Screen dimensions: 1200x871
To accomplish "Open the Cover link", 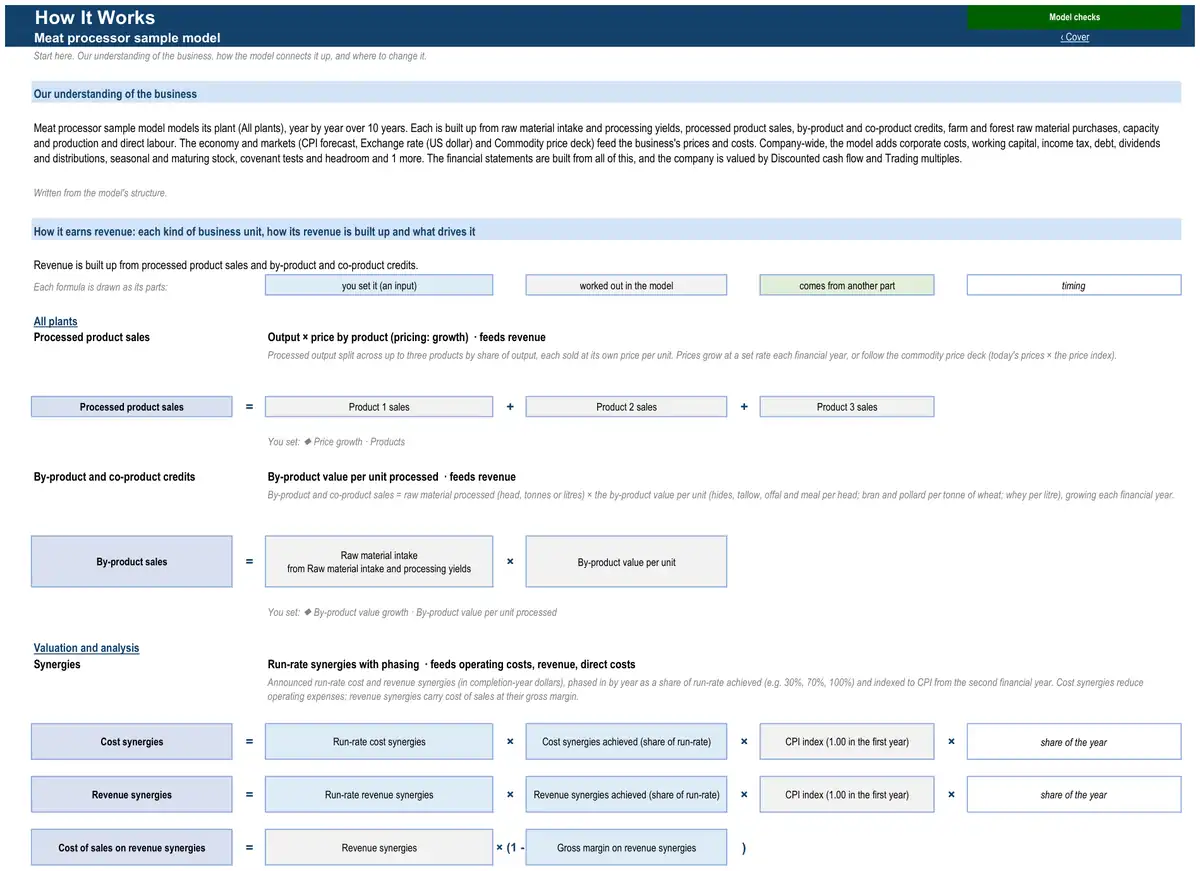I will click(1075, 37).
